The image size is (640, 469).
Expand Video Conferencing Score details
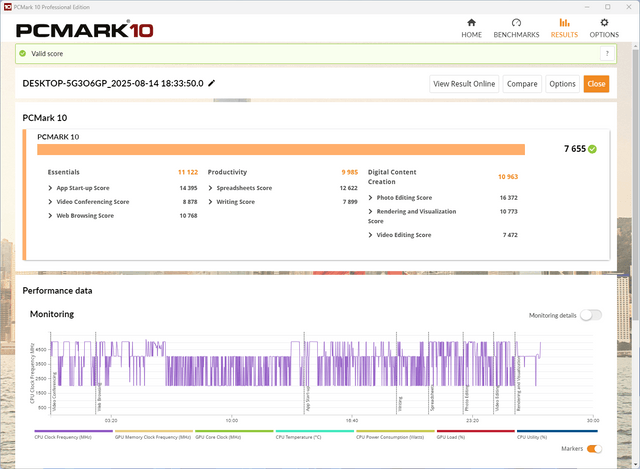[x=50, y=202]
